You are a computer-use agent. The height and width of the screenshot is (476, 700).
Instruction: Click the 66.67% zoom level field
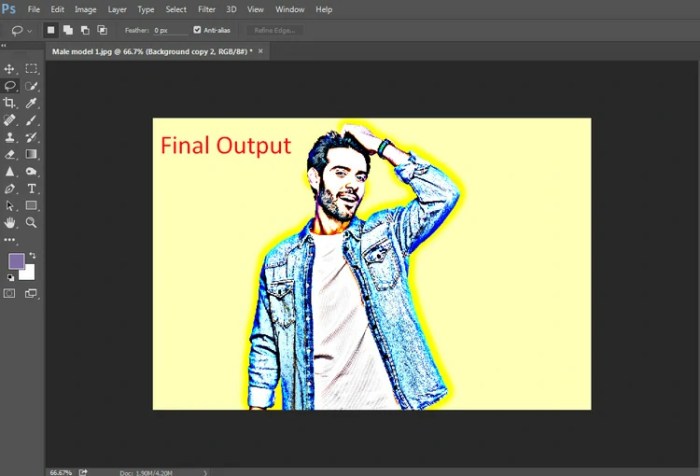click(61, 472)
